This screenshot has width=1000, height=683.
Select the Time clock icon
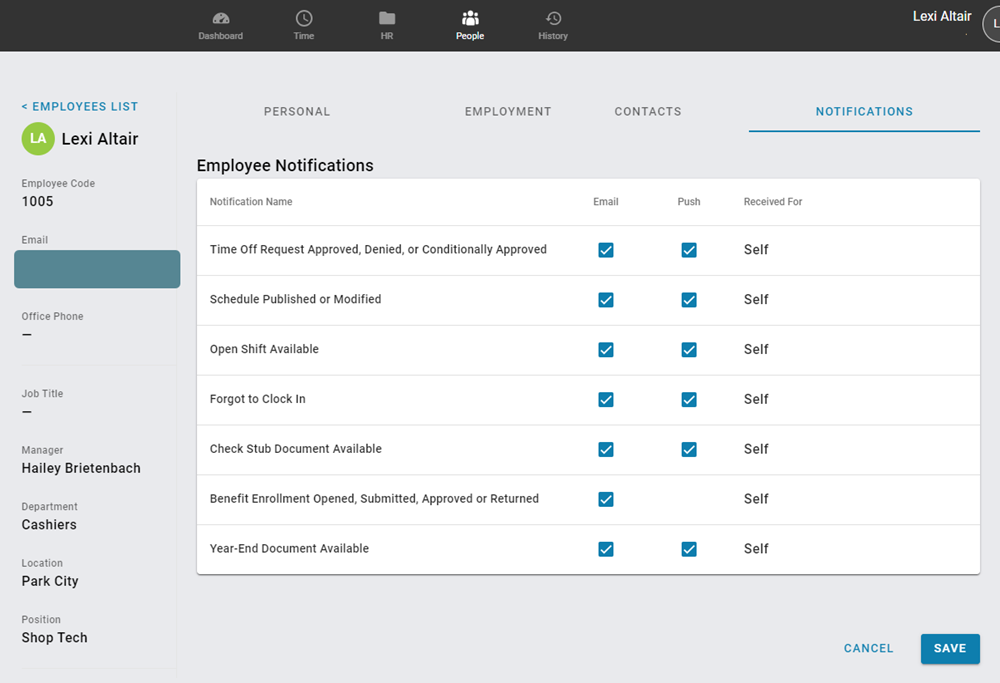(x=303, y=24)
